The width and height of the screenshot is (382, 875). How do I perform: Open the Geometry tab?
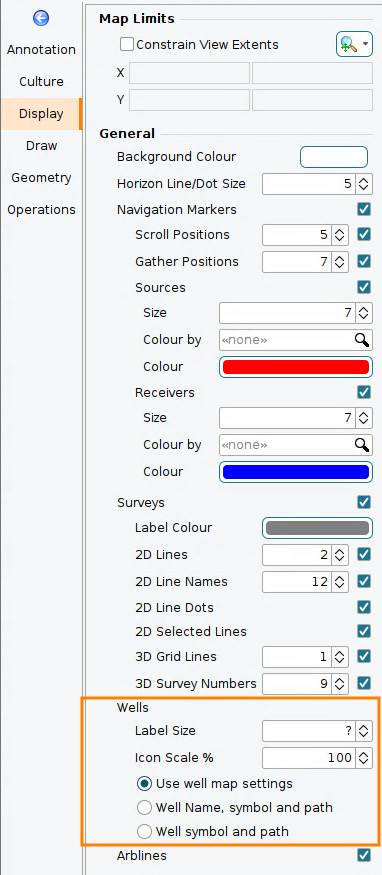tap(41, 177)
